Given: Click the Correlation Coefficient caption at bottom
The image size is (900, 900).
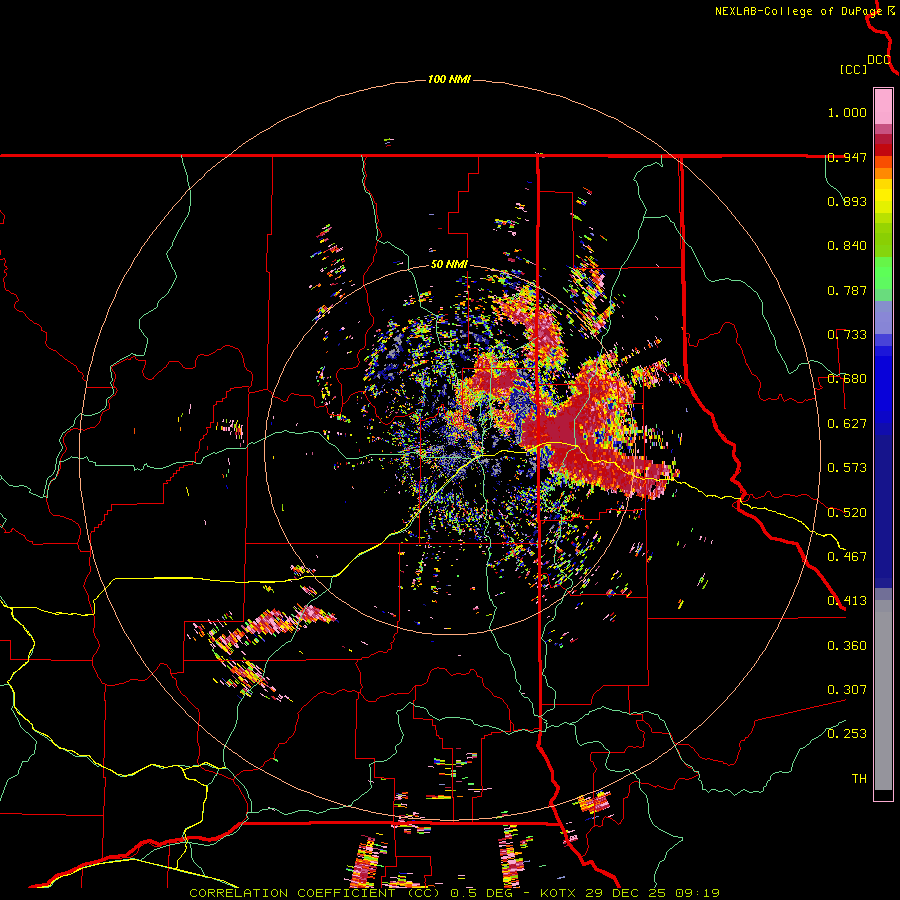Looking at the screenshot, I should pos(454,893).
